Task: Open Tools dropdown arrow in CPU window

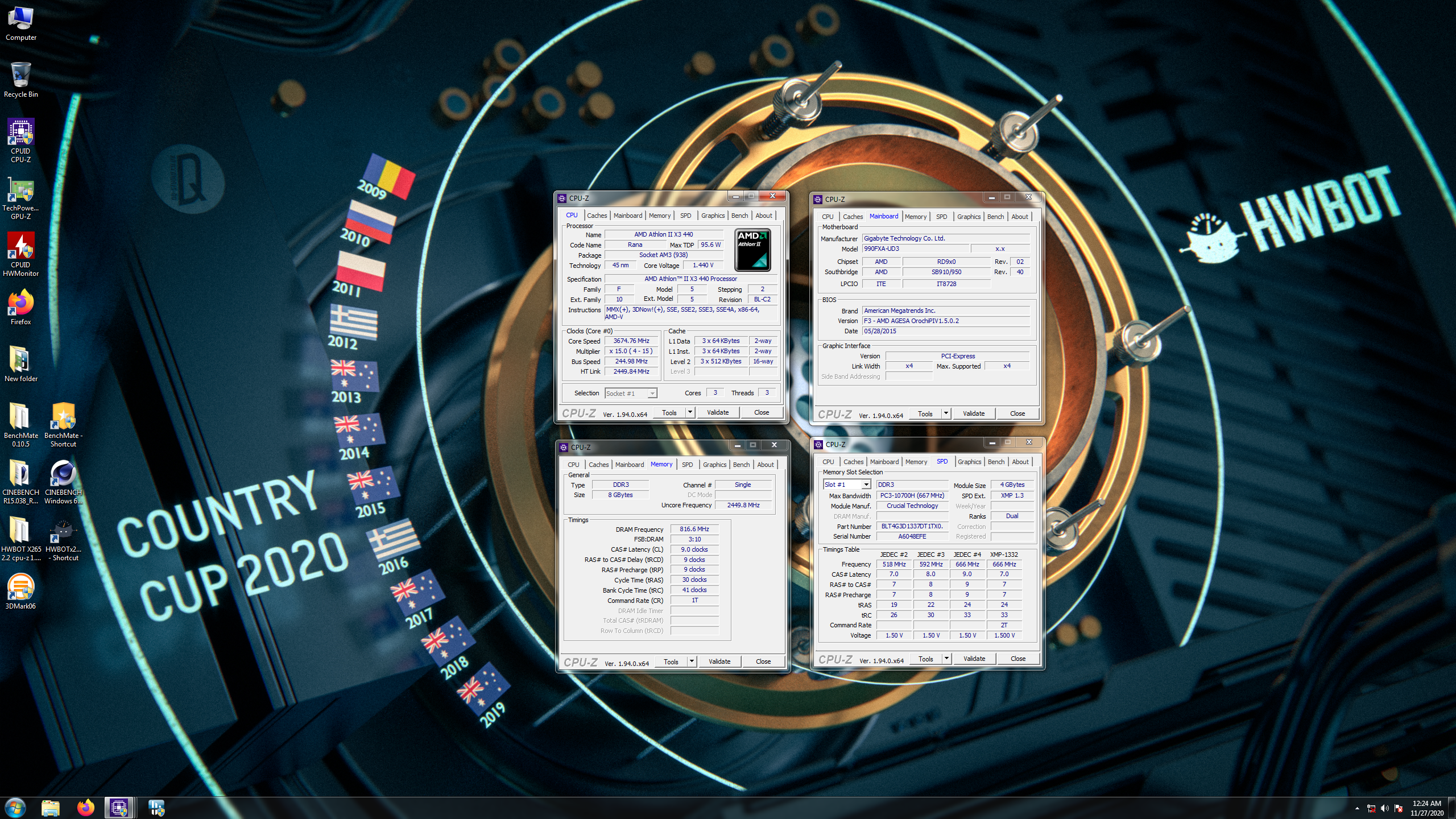Action: [690, 412]
